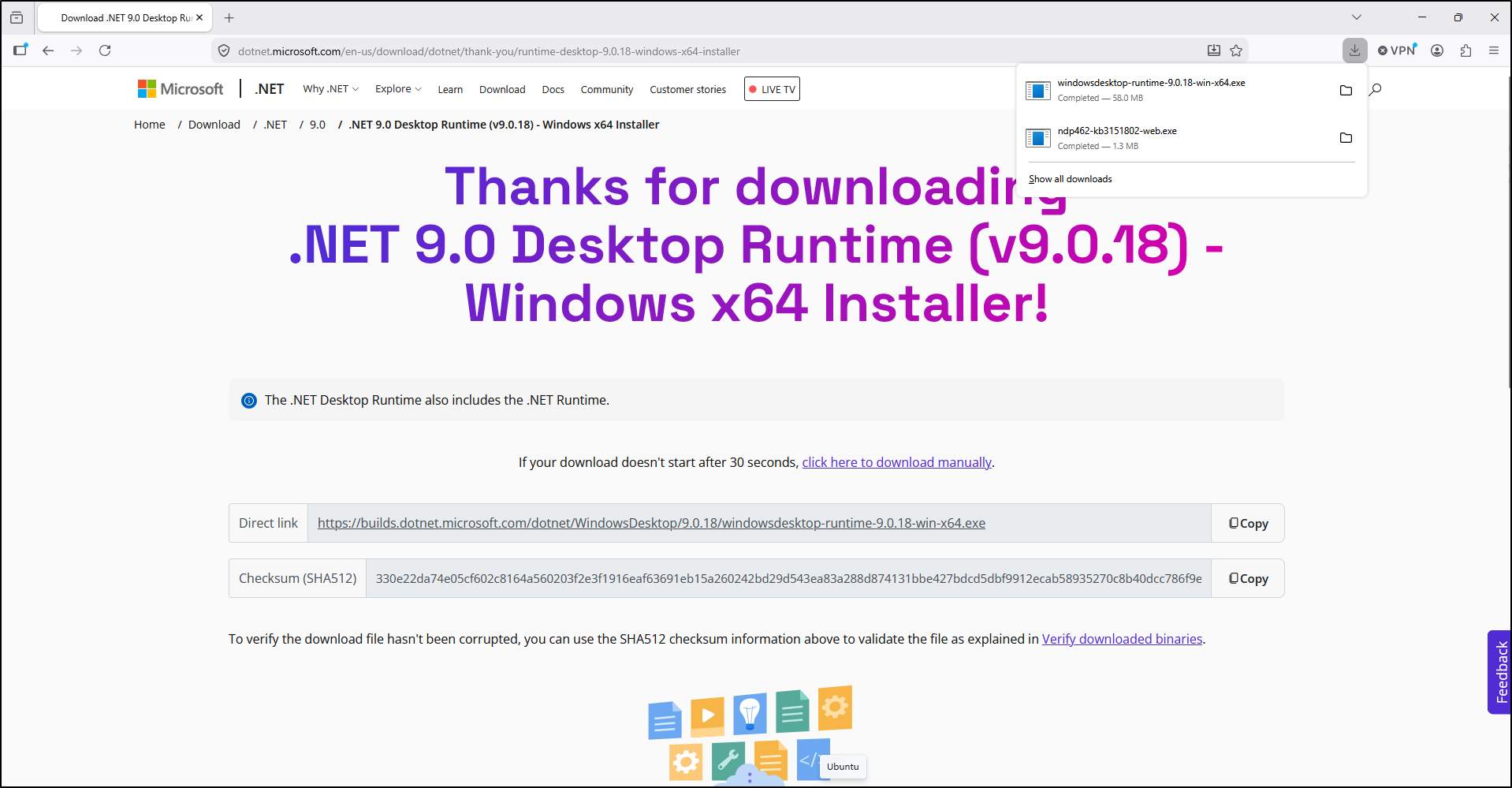Expand the Why .NET dropdown

330,89
